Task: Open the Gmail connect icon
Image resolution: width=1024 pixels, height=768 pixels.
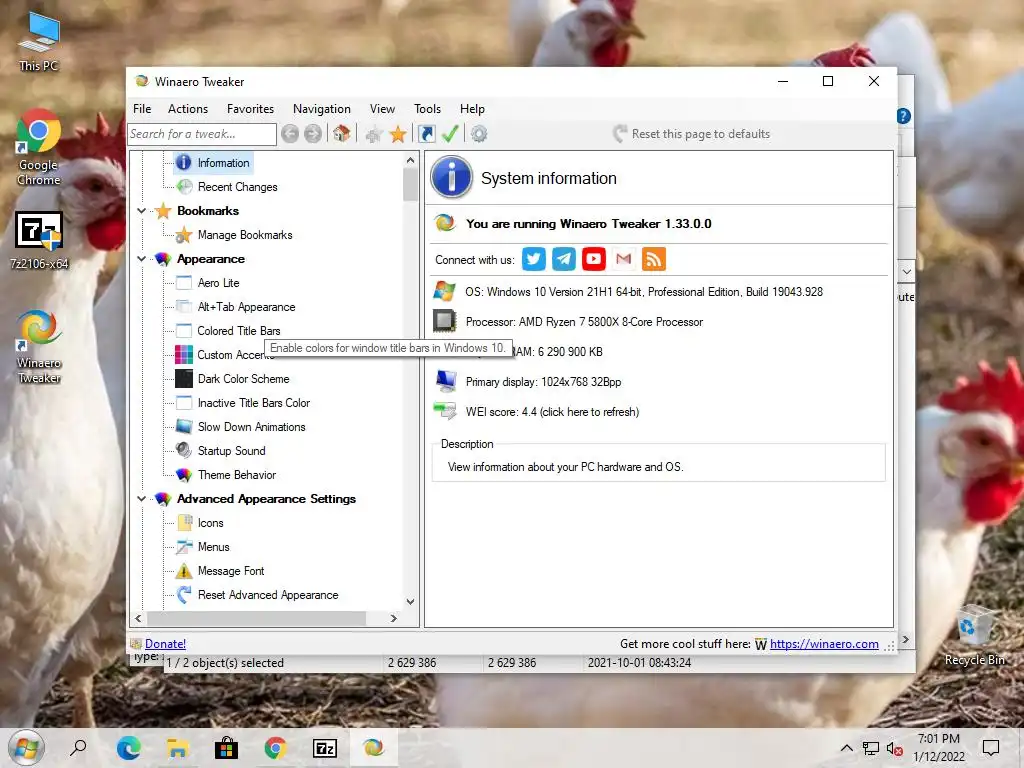Action: (x=624, y=259)
